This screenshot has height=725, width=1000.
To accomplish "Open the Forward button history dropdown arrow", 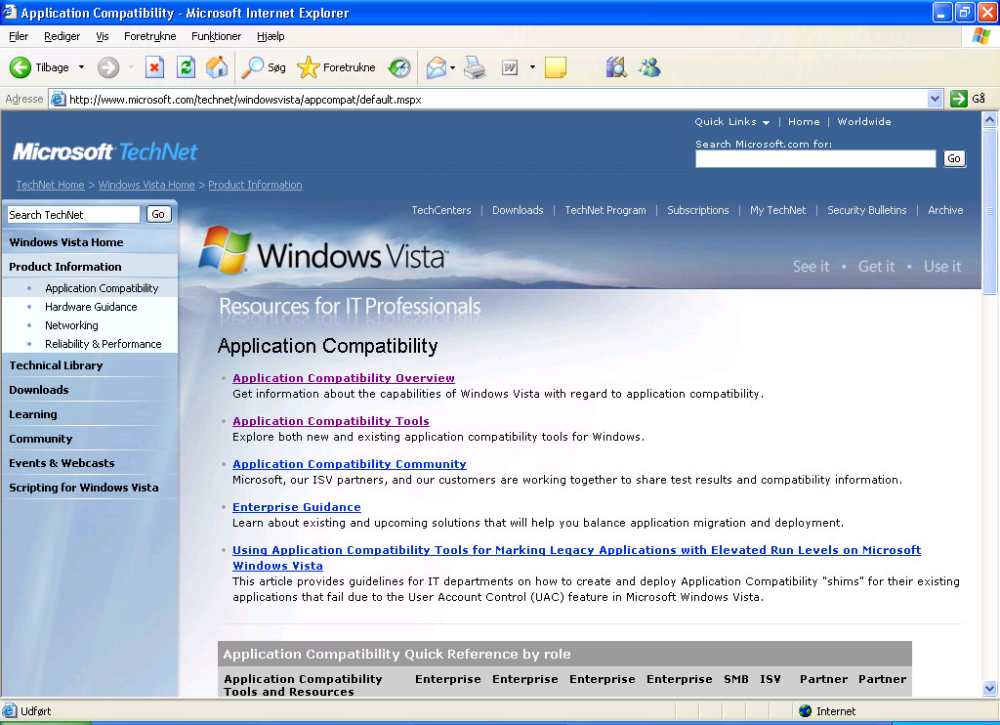I will click(x=131, y=67).
